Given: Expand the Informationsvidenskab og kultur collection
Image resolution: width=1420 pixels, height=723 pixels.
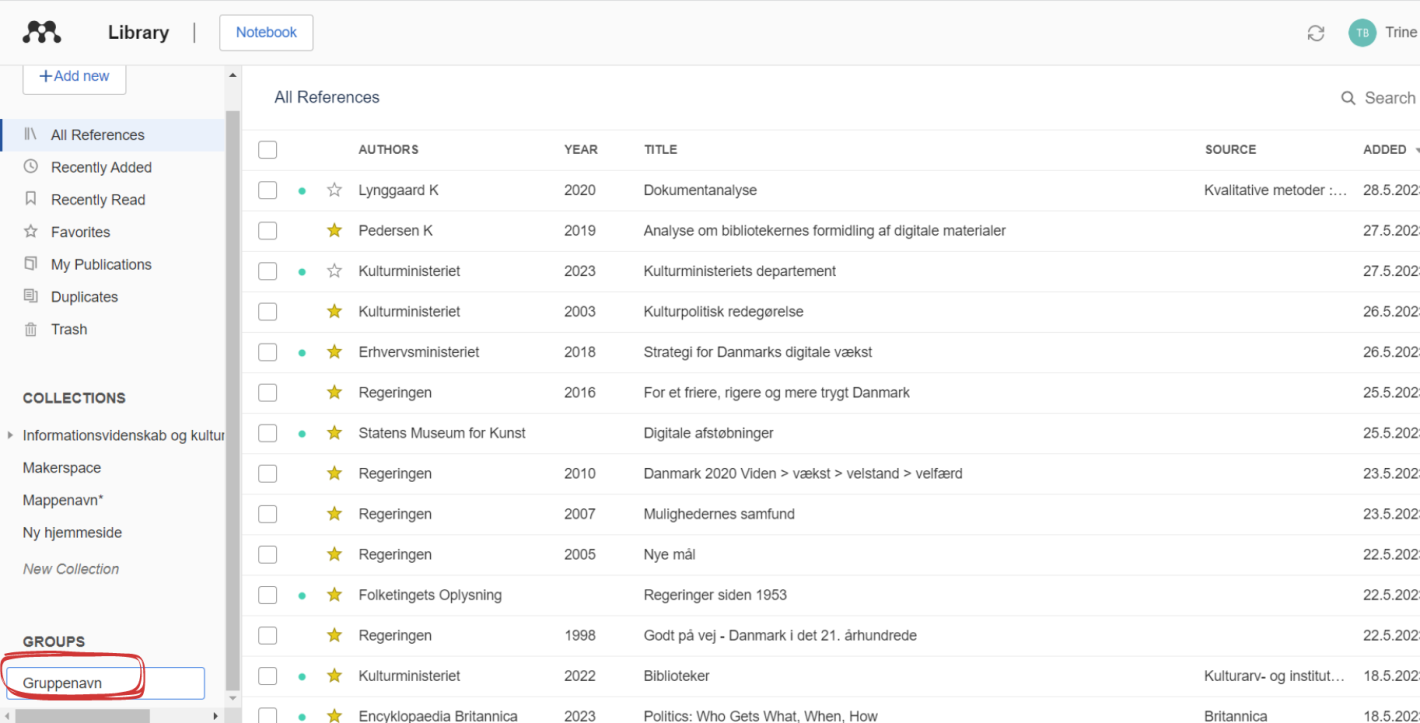Looking at the screenshot, I should tap(10, 435).
